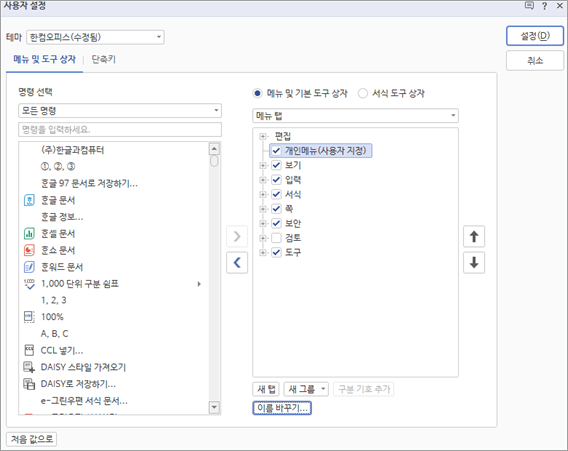Image resolution: width=568 pixels, height=451 pixels.
Task: Expand the 입력 tree node
Action: pos(263,180)
